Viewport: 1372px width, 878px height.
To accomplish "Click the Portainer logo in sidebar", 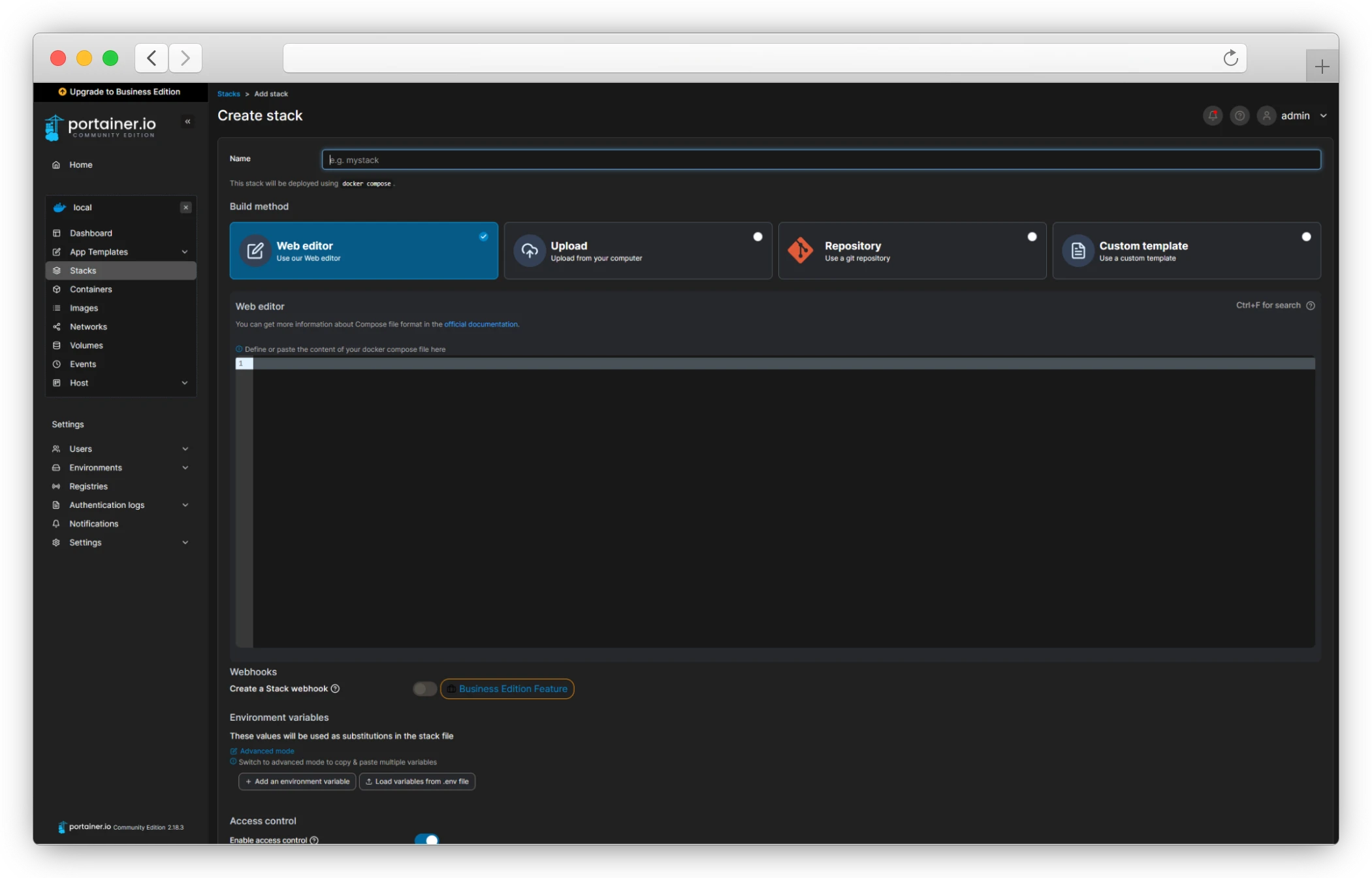I will [101, 127].
